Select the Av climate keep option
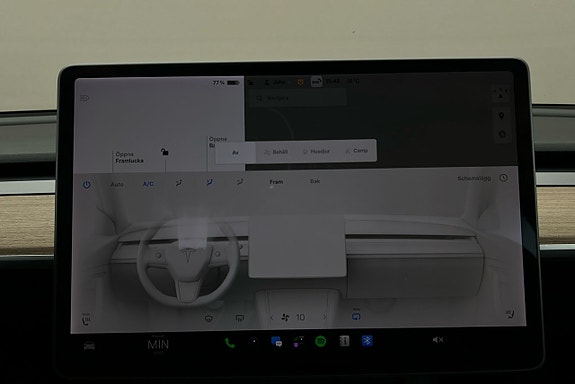 coord(235,153)
